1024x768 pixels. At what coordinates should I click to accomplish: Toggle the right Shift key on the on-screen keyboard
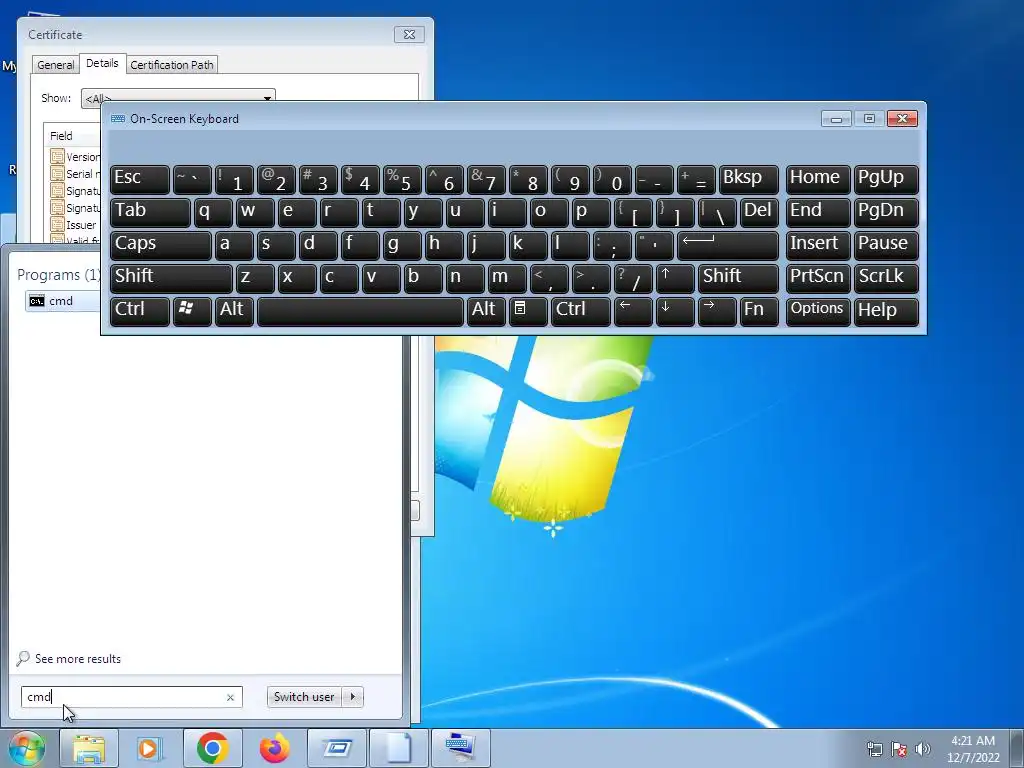click(x=738, y=278)
